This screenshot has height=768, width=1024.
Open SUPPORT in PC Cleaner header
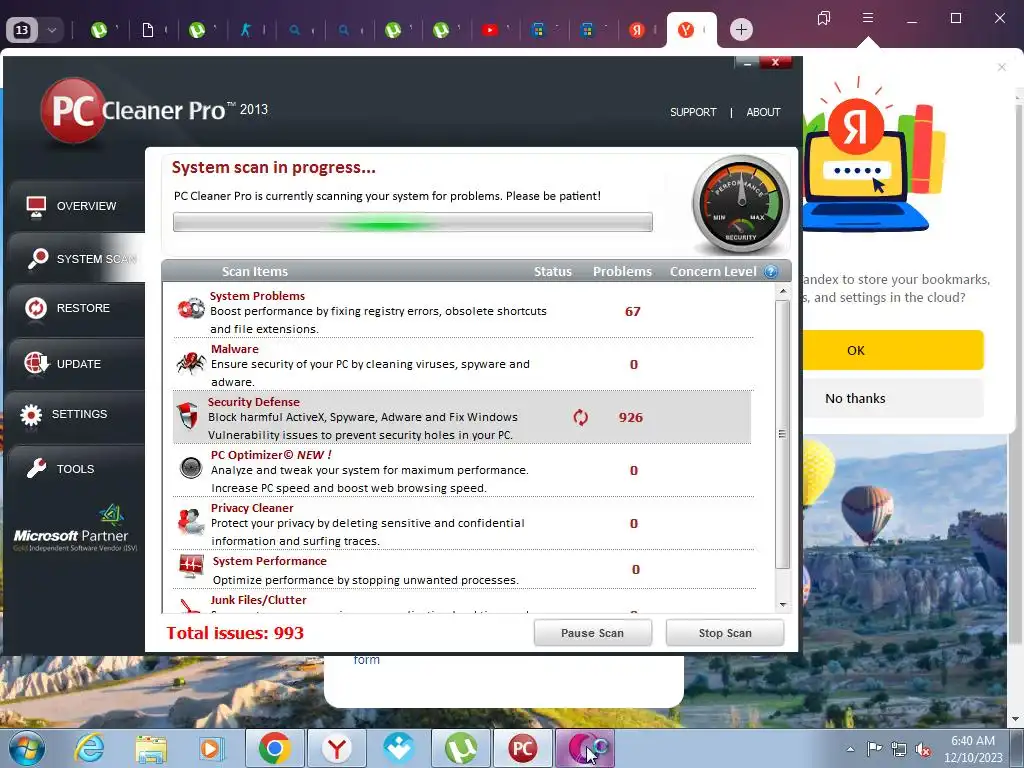coord(693,112)
